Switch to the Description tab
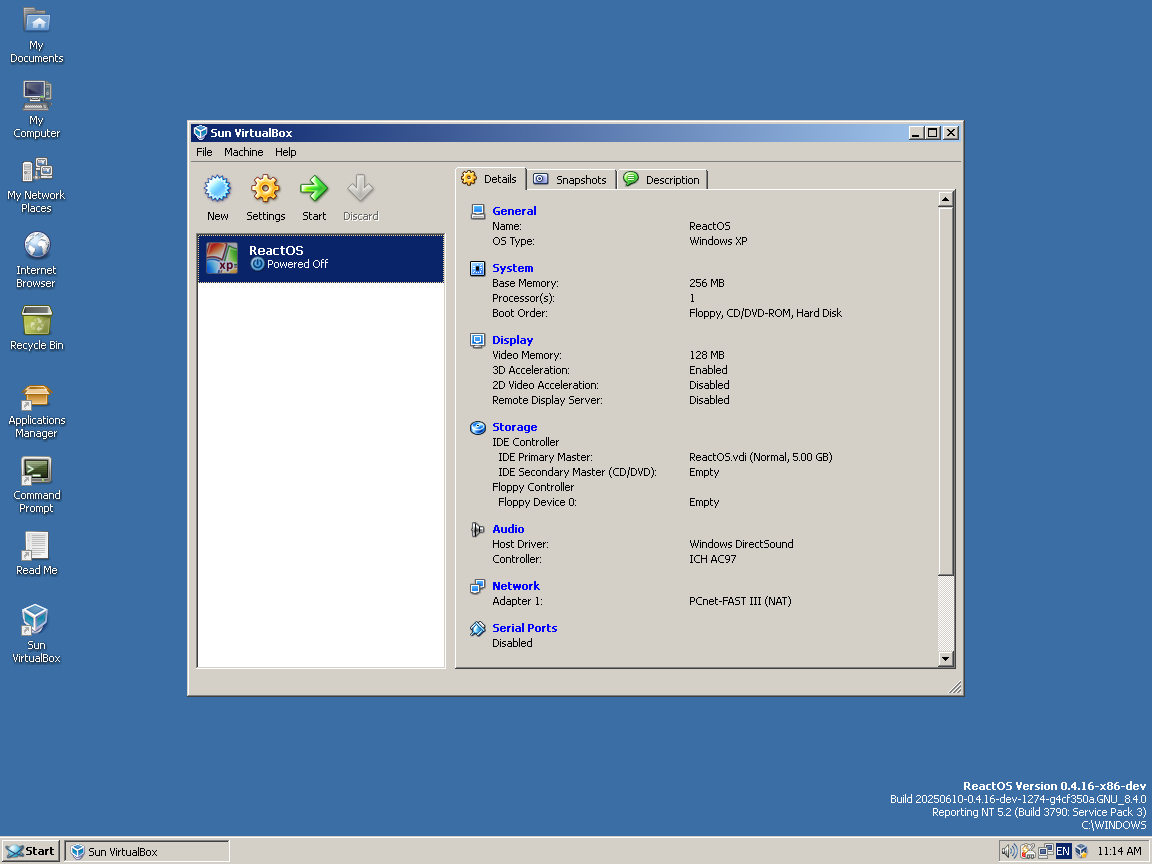The height and width of the screenshot is (864, 1152). pos(663,180)
